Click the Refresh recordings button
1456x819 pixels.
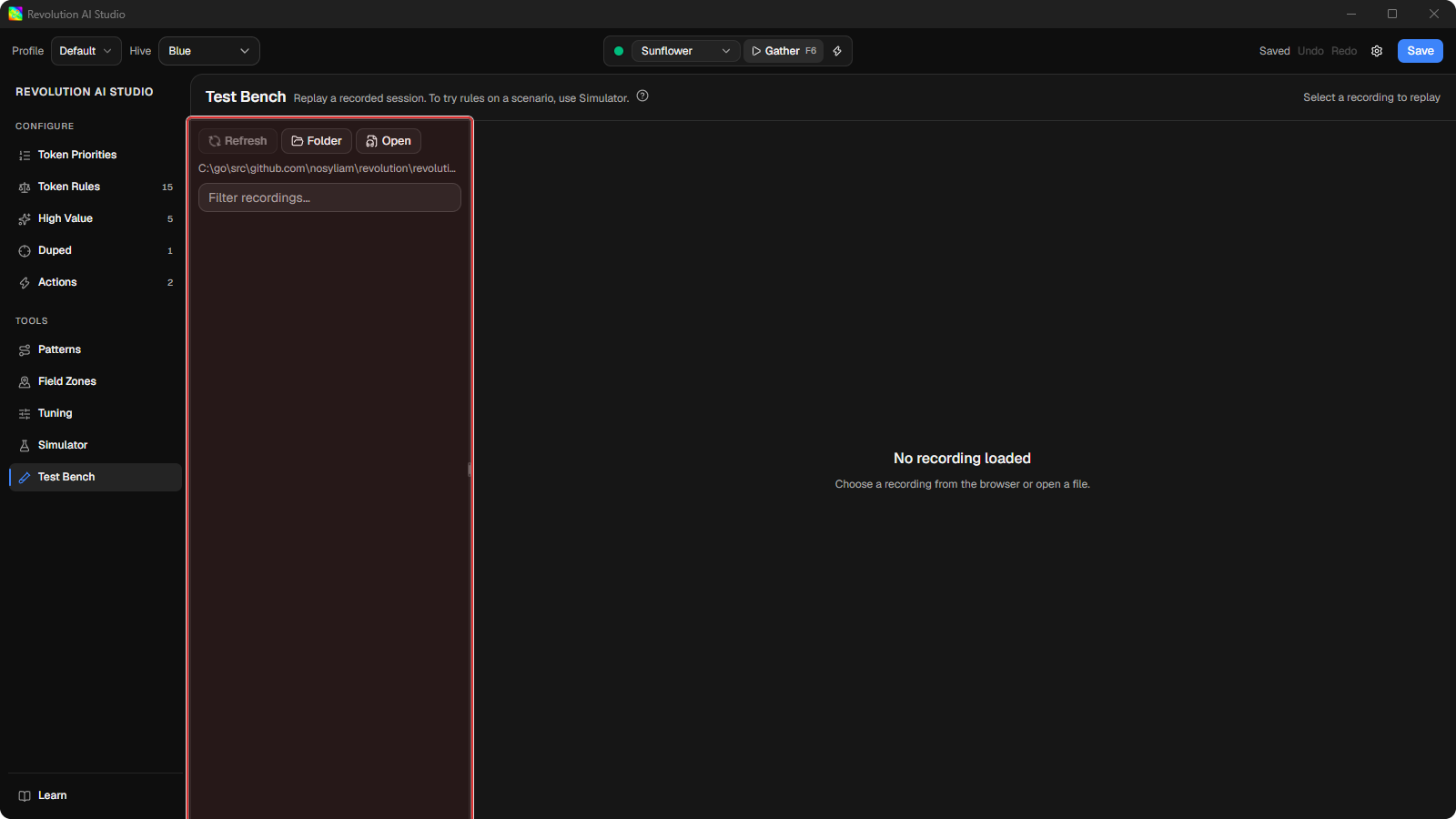[x=238, y=141]
